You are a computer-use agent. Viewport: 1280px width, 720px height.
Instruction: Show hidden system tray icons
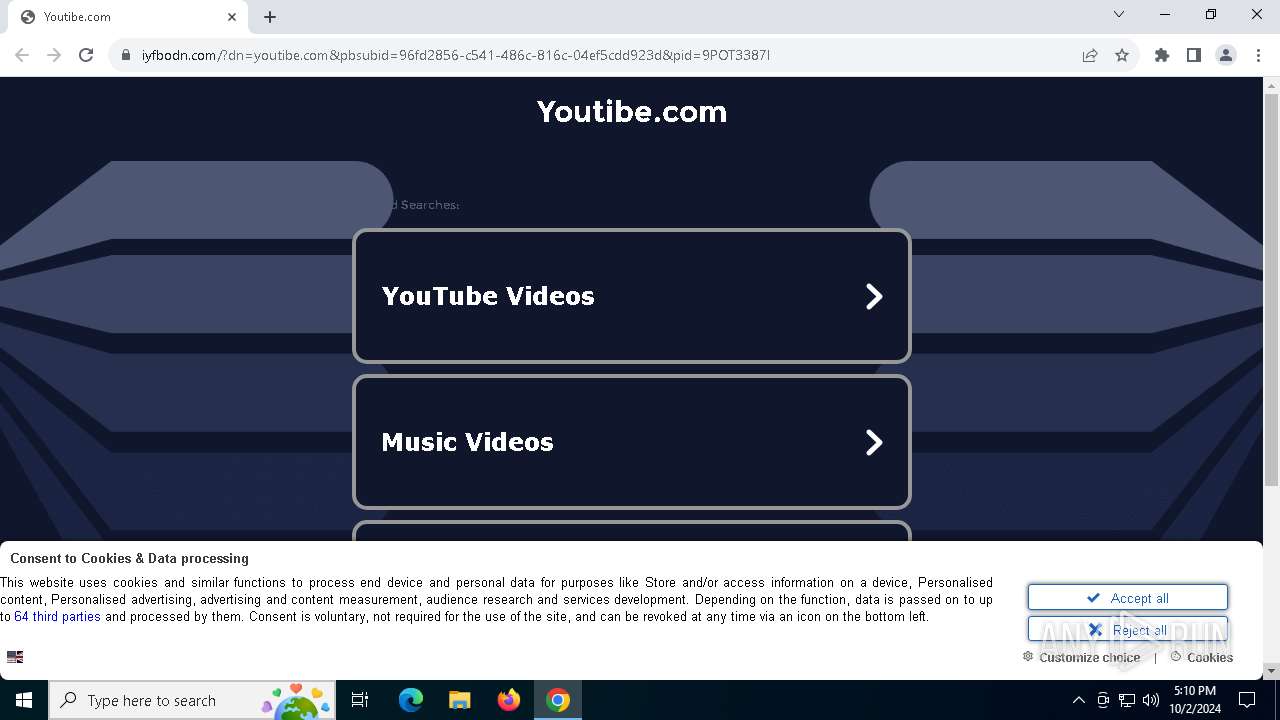[x=1078, y=700]
